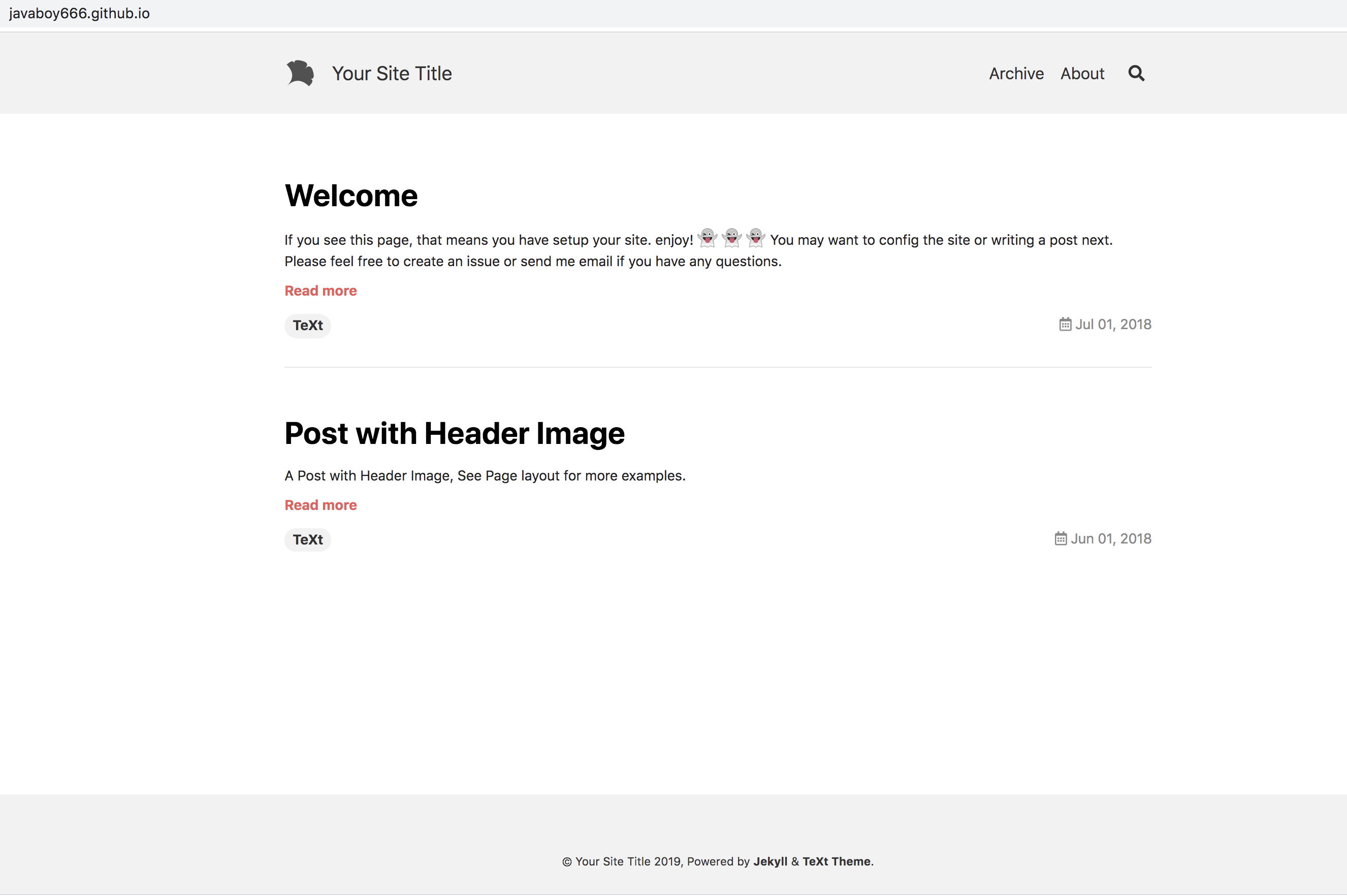Screen dimensions: 1347x896
Task: Open the 'TeXt Theme' footer link
Action: click(x=837, y=861)
